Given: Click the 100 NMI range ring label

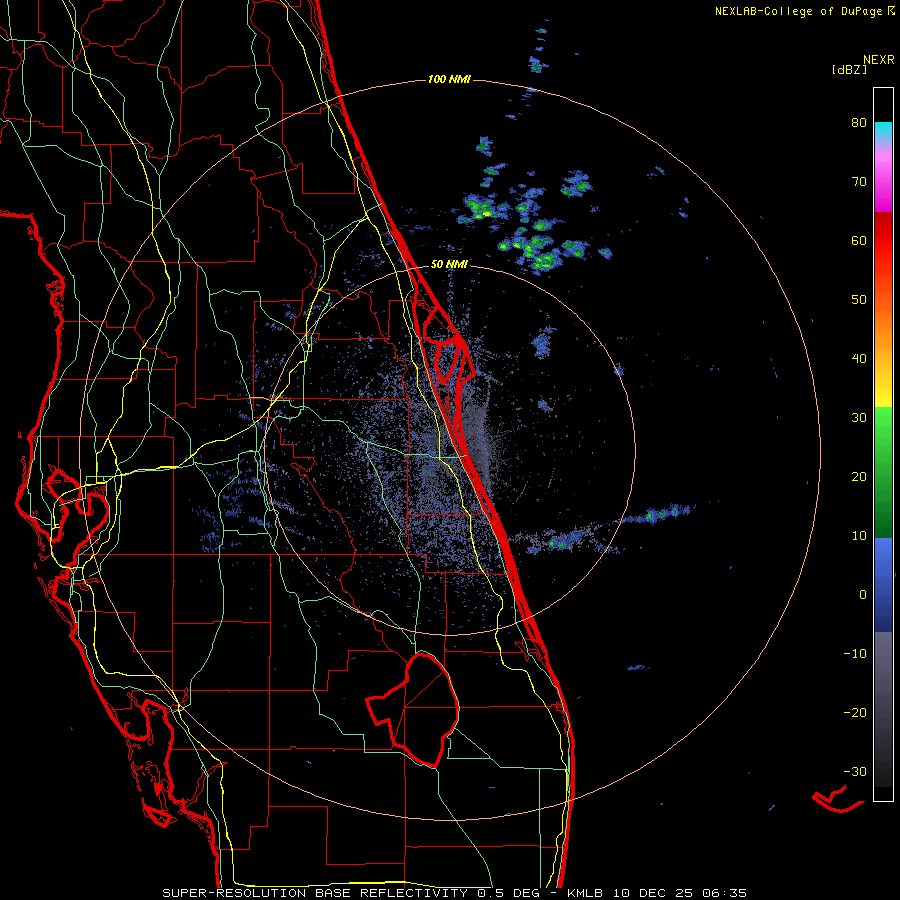Looking at the screenshot, I should click(449, 79).
